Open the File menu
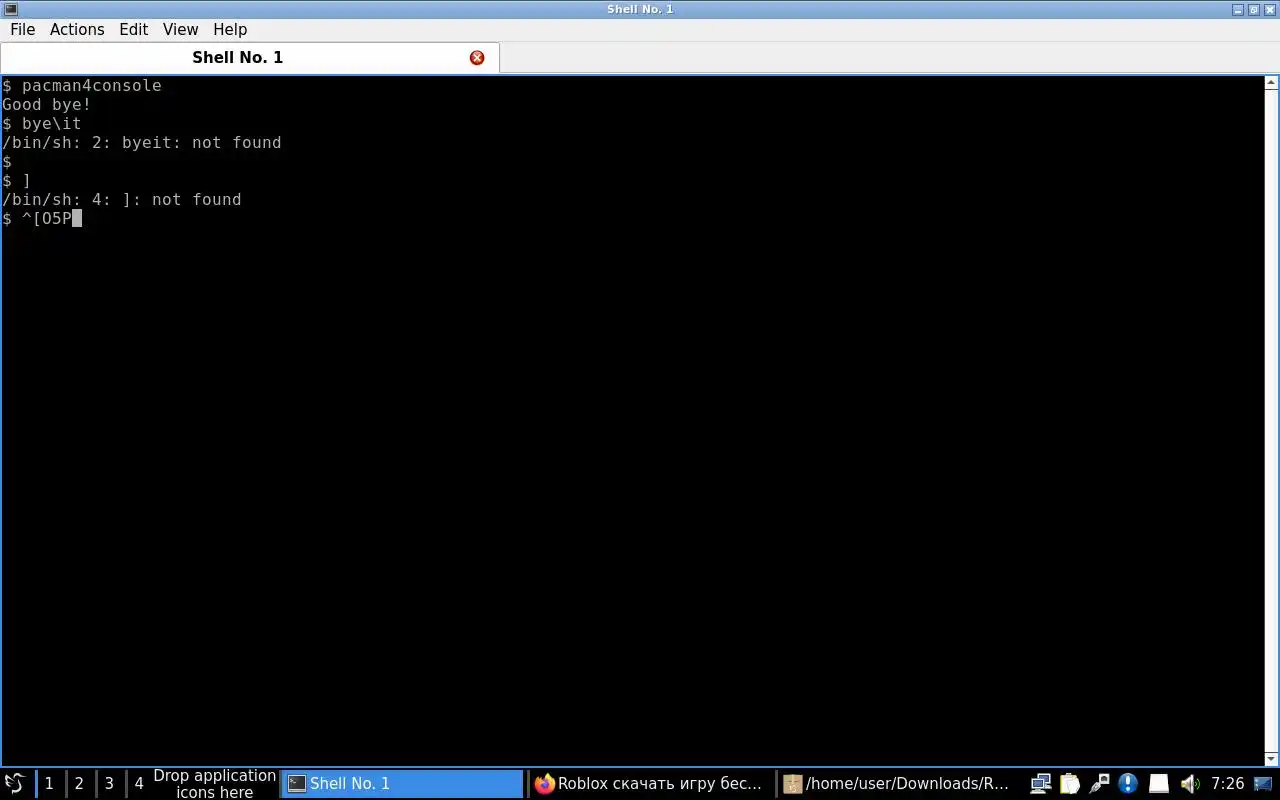This screenshot has height=800, width=1280. click(22, 30)
